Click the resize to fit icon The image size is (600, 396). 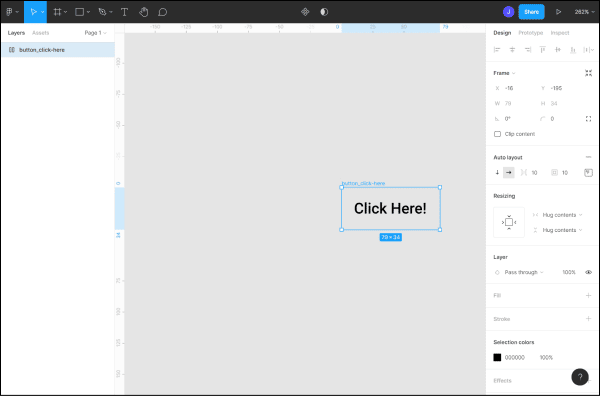(589, 73)
